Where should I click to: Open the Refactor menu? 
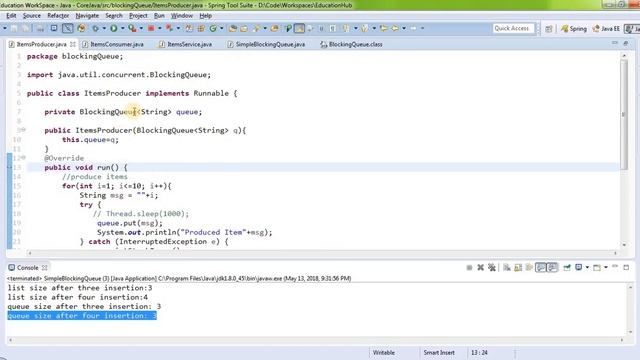click(58, 16)
